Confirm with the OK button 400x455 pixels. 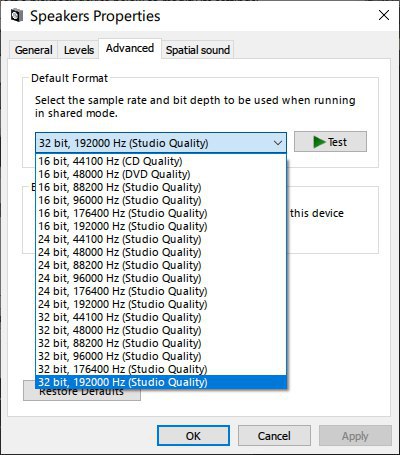click(193, 436)
